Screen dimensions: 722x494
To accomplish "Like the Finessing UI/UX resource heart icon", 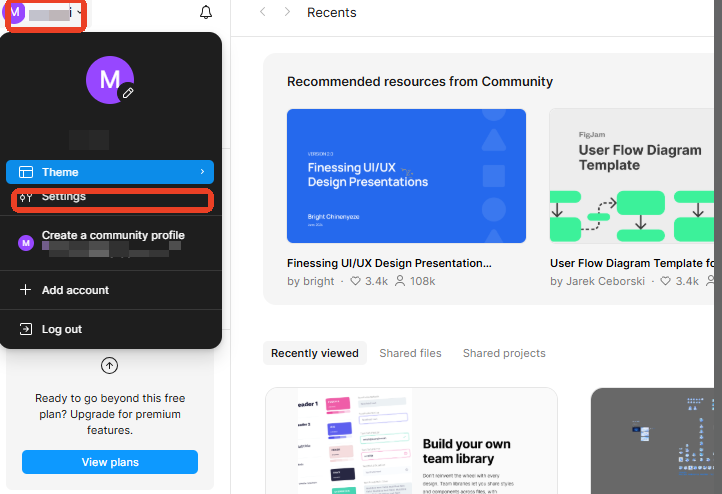I will 355,280.
